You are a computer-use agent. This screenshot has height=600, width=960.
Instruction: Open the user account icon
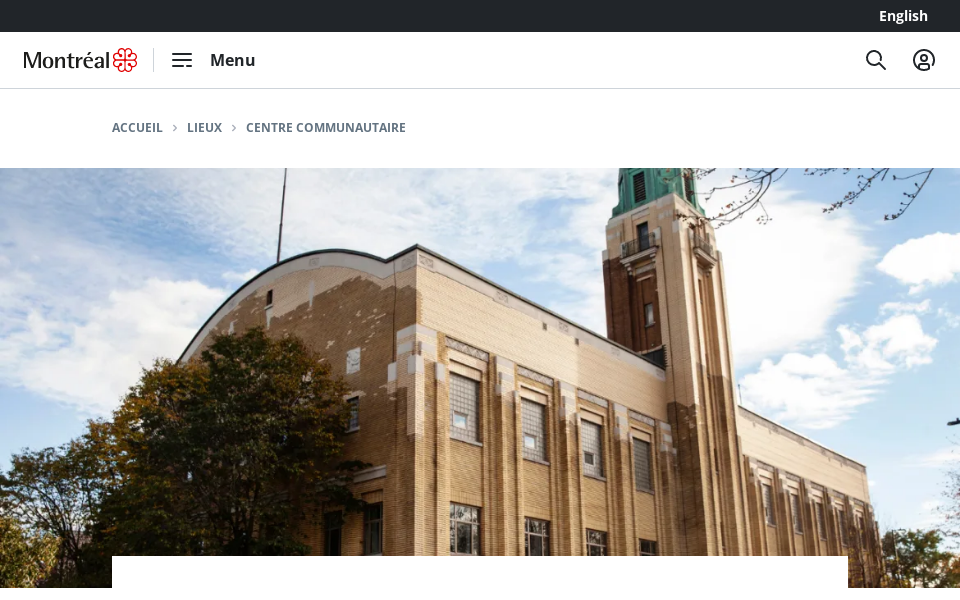(924, 60)
